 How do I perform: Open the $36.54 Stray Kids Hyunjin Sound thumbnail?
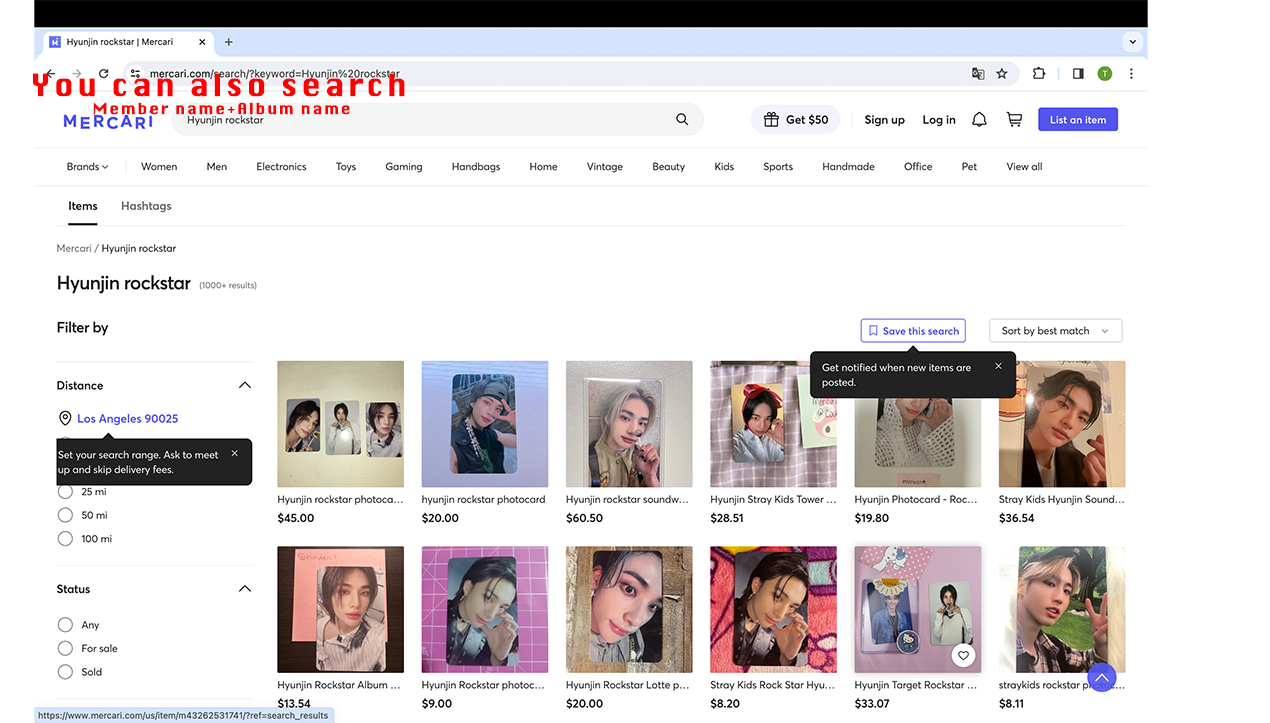(x=1062, y=424)
